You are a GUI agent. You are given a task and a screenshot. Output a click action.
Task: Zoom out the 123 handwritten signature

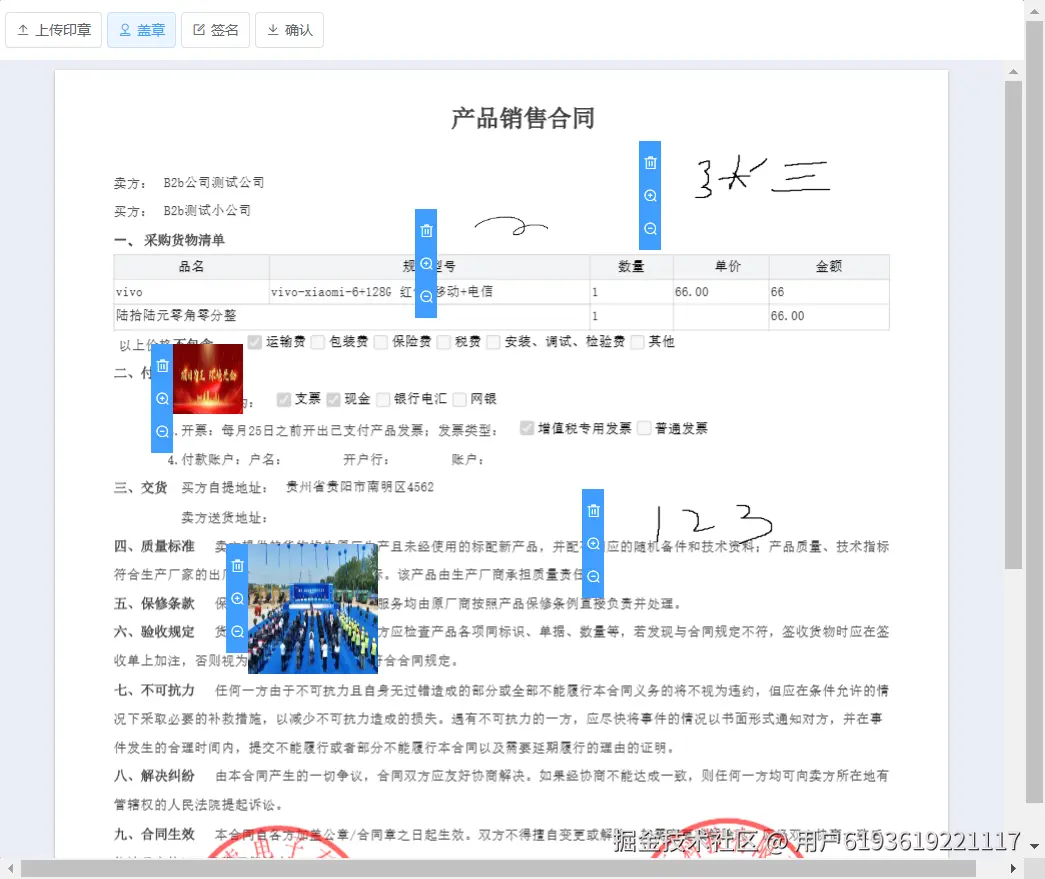(593, 576)
